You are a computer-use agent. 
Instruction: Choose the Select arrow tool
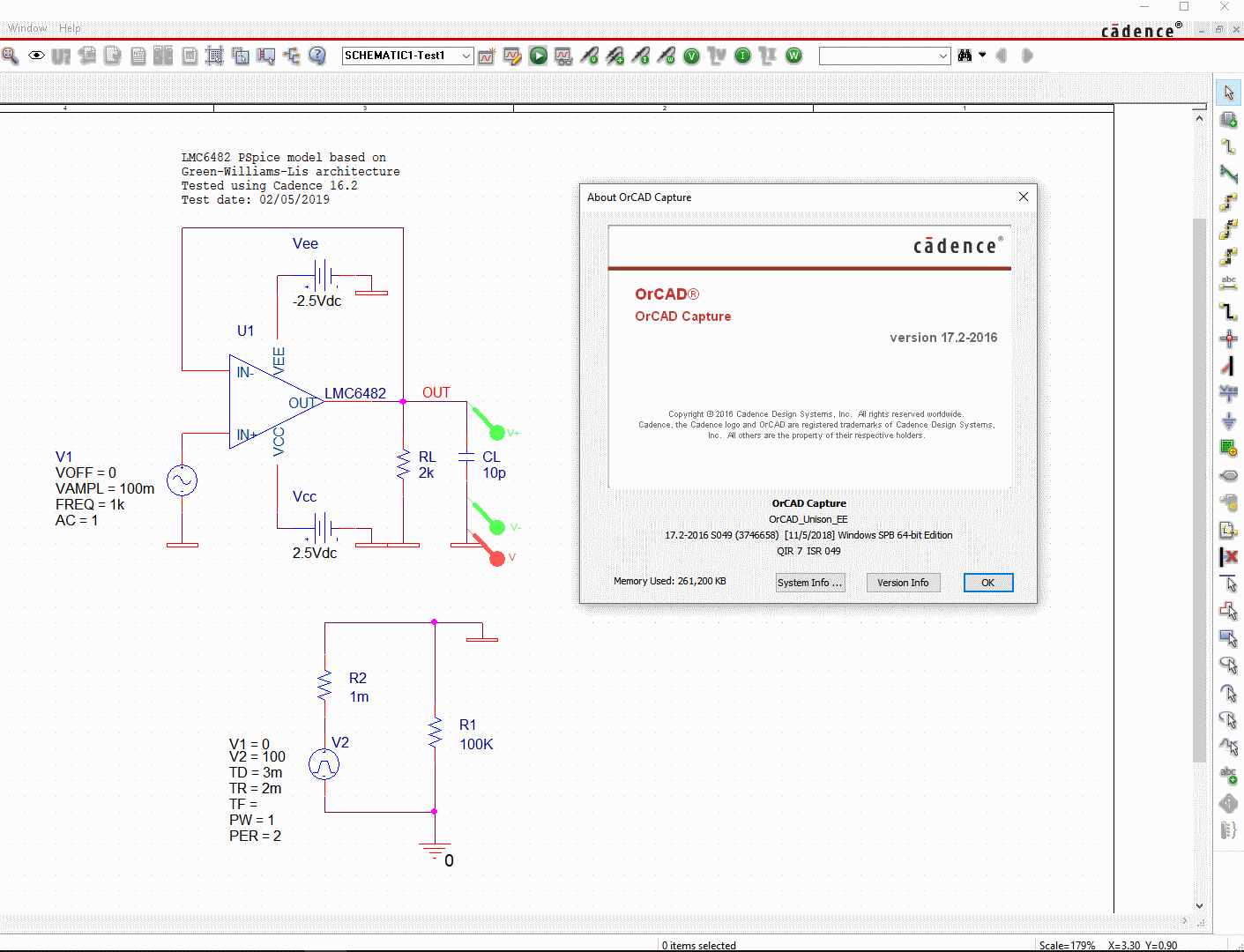(x=1229, y=92)
